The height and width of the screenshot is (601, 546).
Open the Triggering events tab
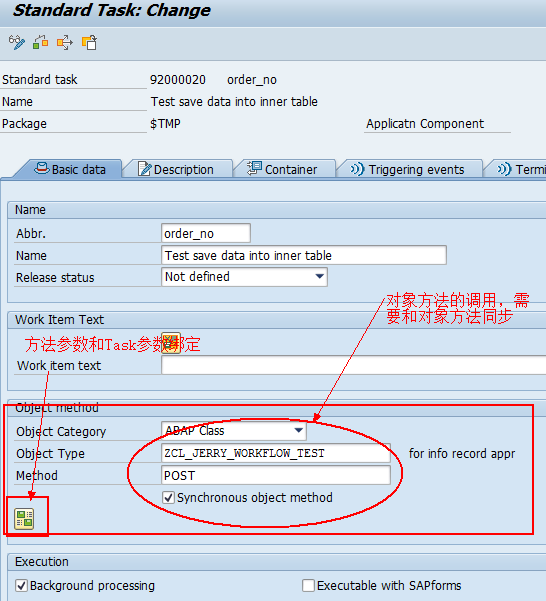click(x=409, y=169)
